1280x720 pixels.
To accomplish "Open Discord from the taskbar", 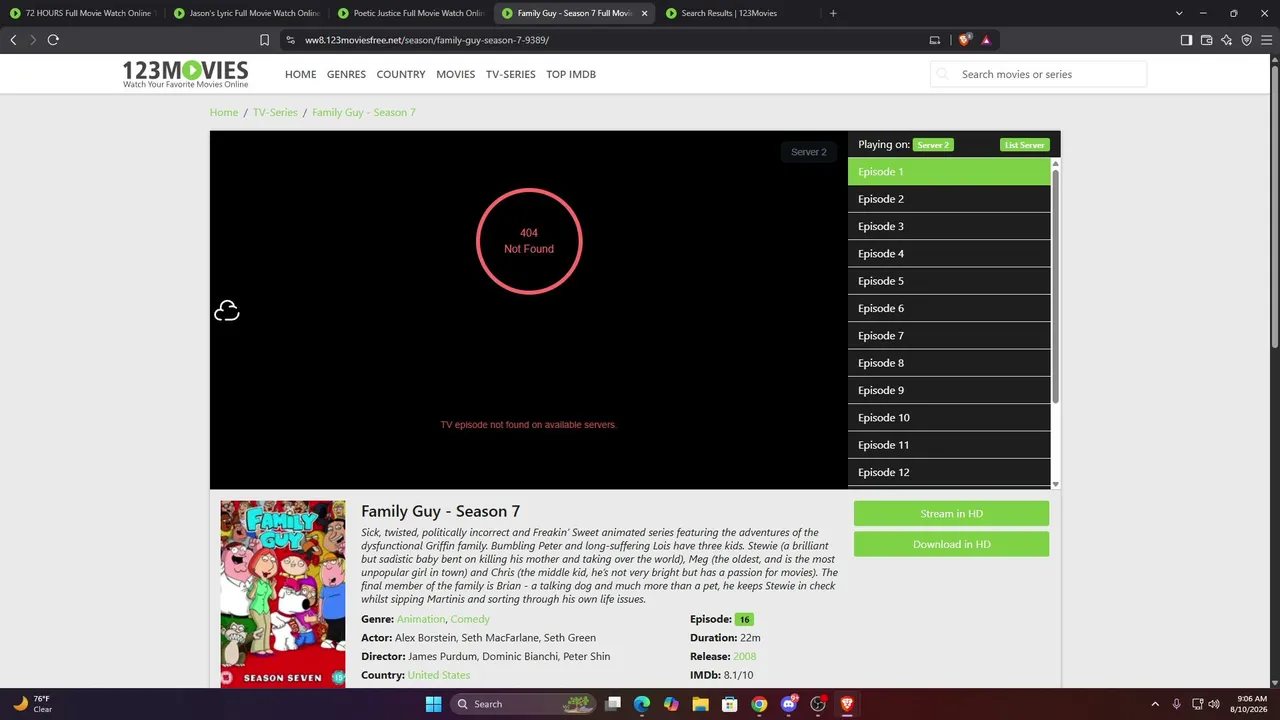I will [789, 704].
